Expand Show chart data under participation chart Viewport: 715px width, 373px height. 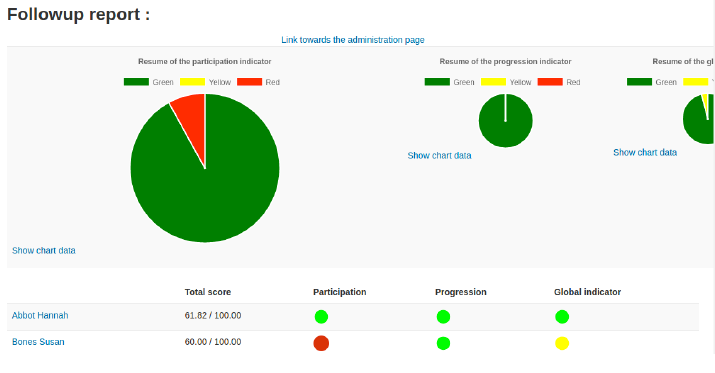coord(44,250)
